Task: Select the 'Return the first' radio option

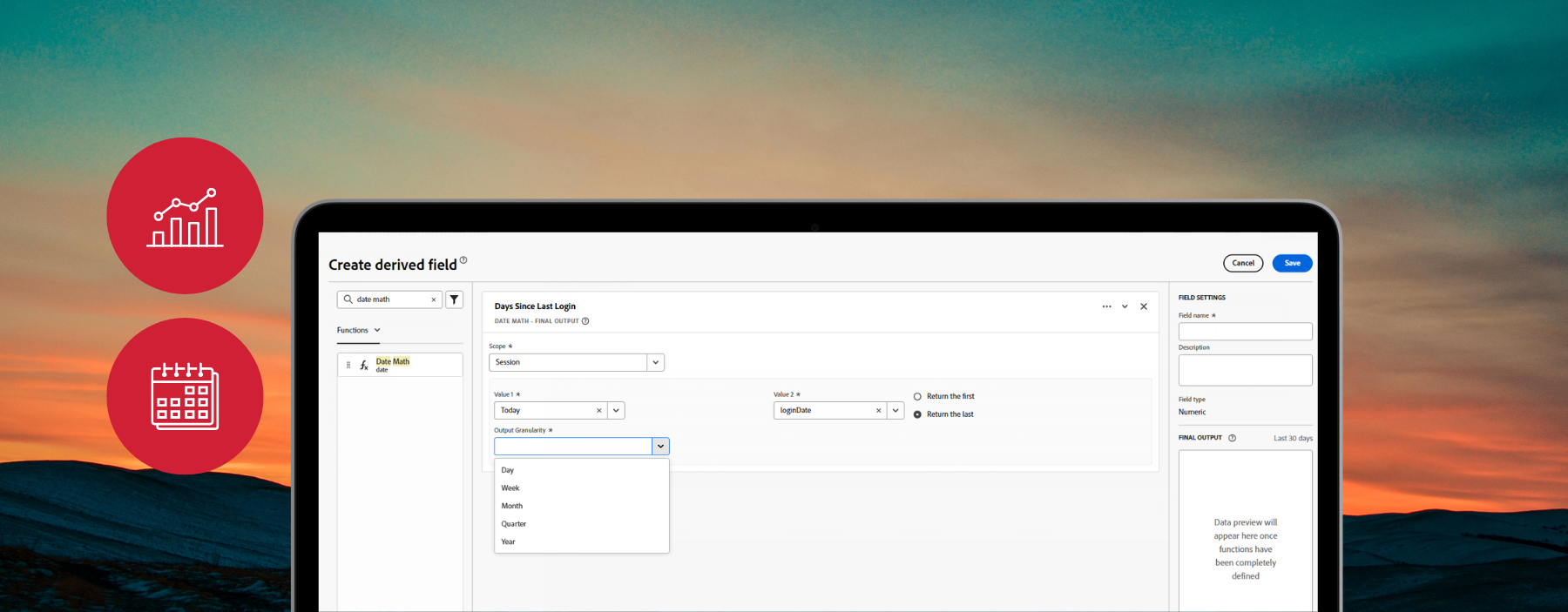Action: pyautogui.click(x=917, y=397)
